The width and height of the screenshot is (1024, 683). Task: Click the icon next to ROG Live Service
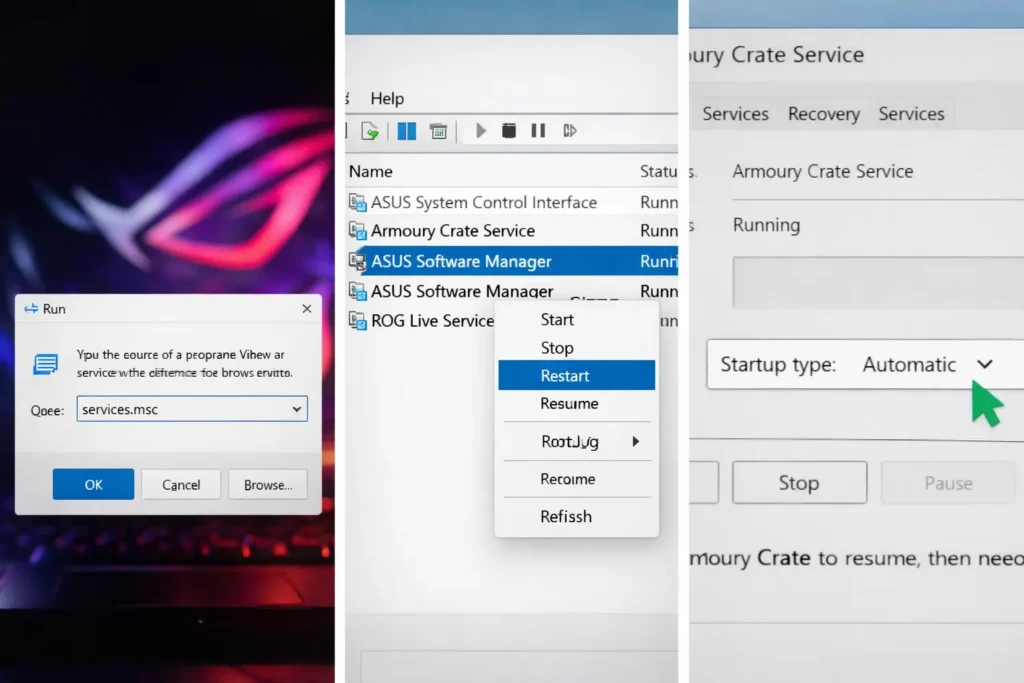pos(357,321)
